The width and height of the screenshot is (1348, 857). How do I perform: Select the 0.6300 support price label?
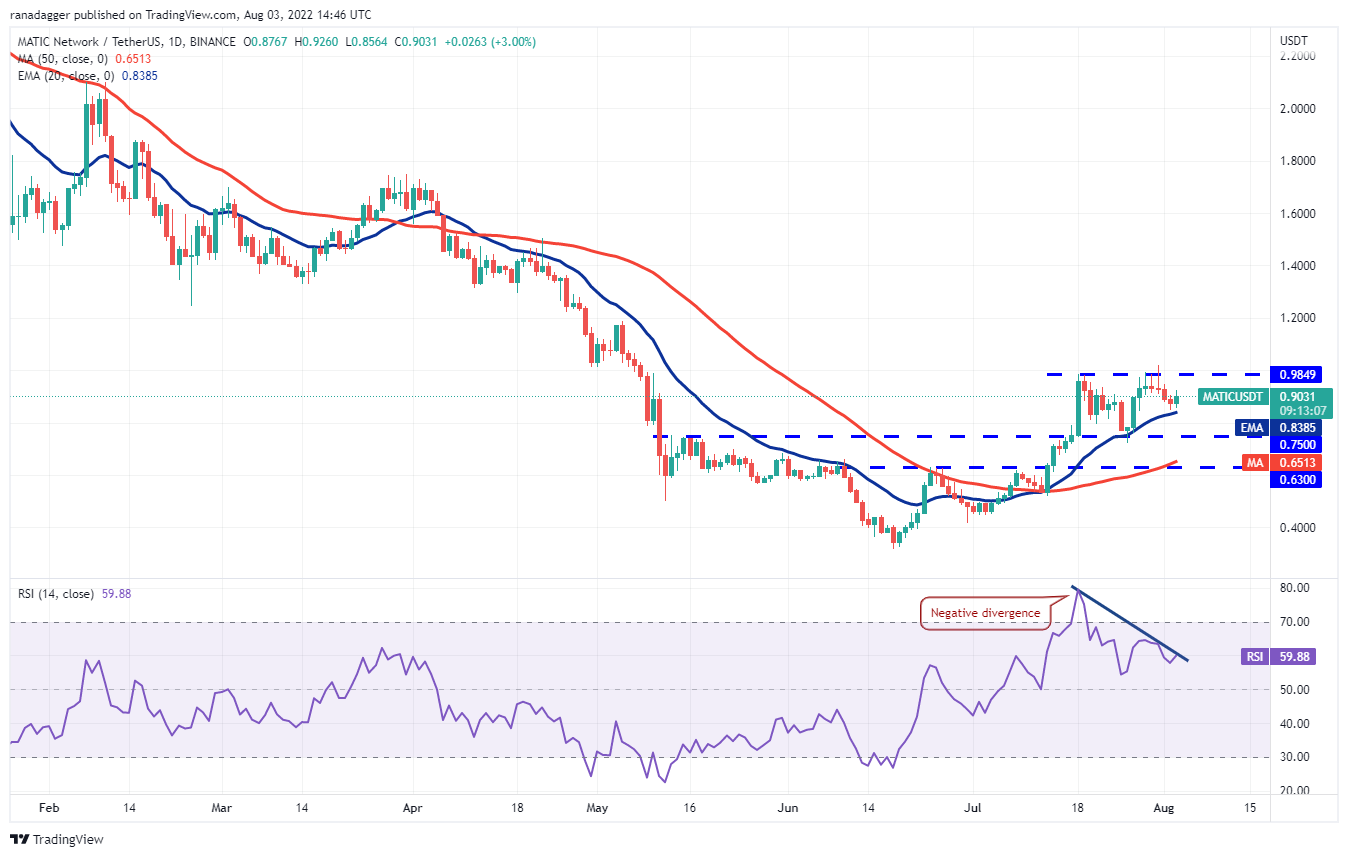pos(1296,479)
